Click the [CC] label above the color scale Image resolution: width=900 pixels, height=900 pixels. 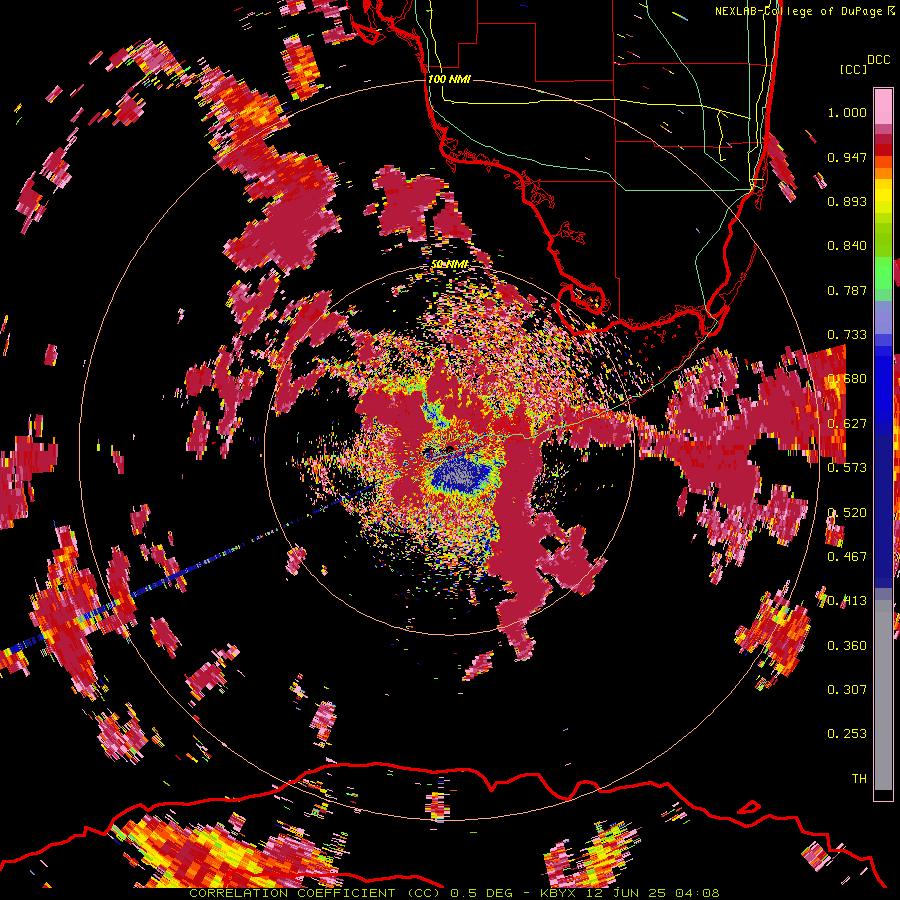coord(852,69)
